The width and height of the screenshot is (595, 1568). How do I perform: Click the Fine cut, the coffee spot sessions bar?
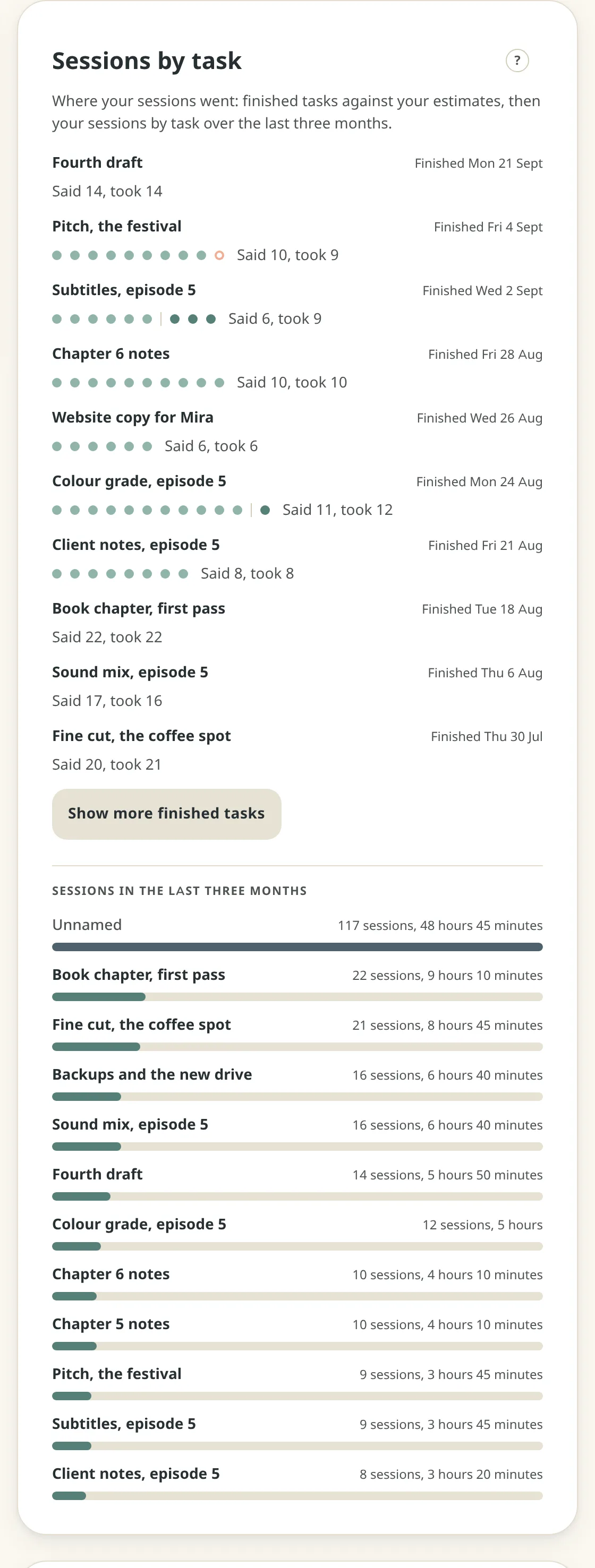click(297, 1046)
